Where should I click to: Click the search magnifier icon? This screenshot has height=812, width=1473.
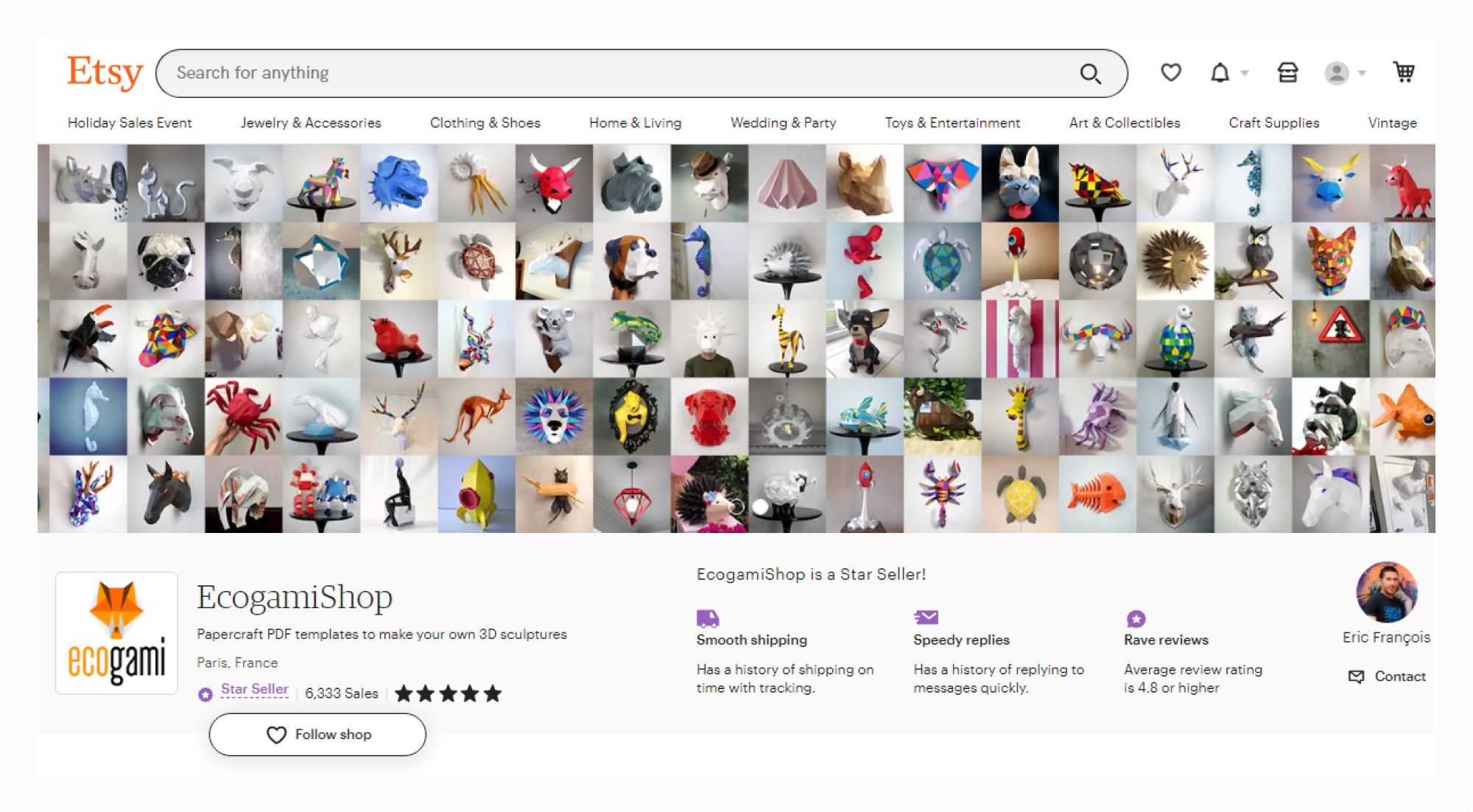[1091, 74]
